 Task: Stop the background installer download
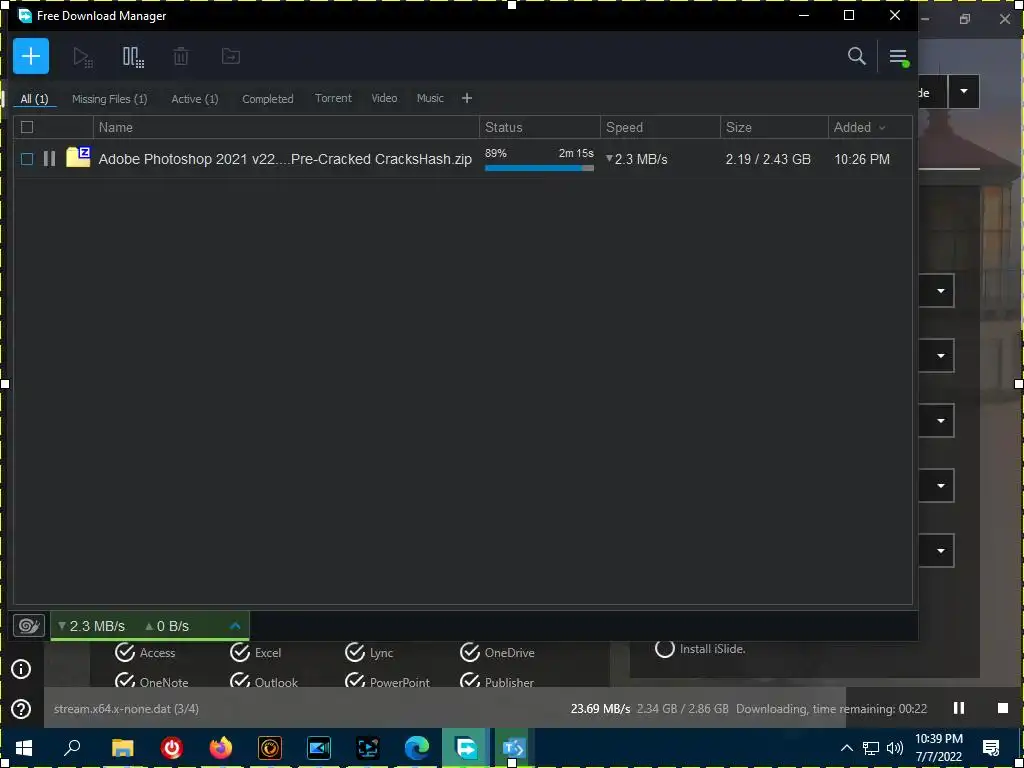(x=1002, y=708)
